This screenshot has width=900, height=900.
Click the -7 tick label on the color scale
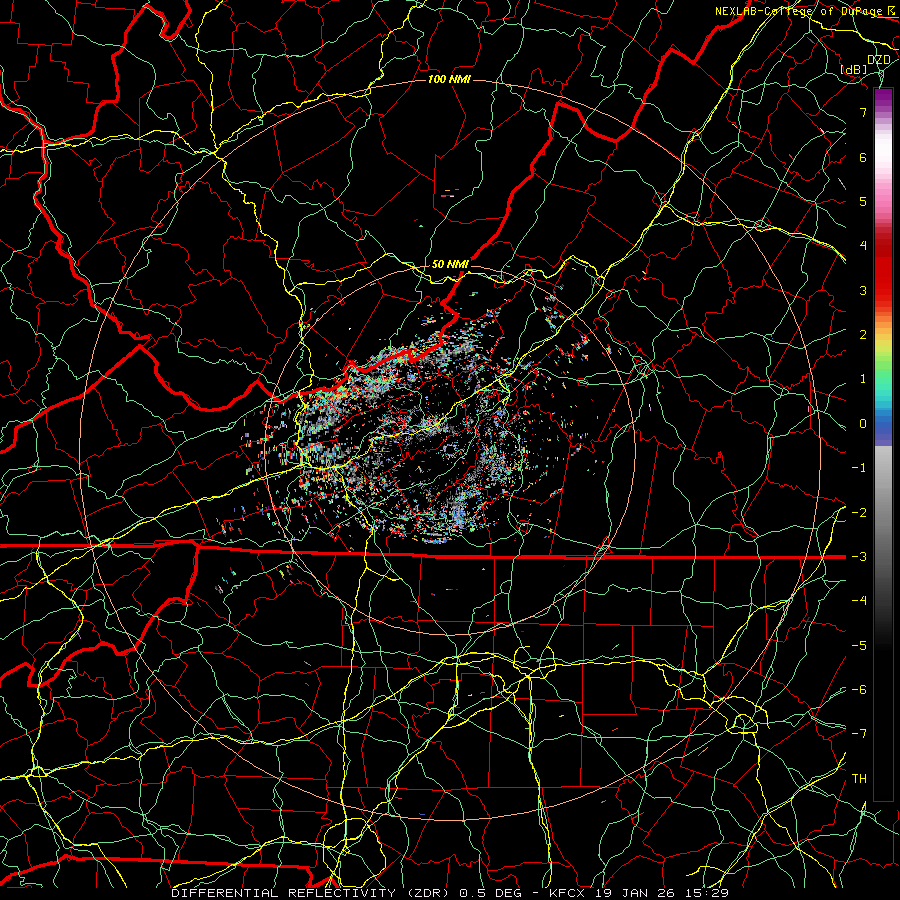point(859,734)
